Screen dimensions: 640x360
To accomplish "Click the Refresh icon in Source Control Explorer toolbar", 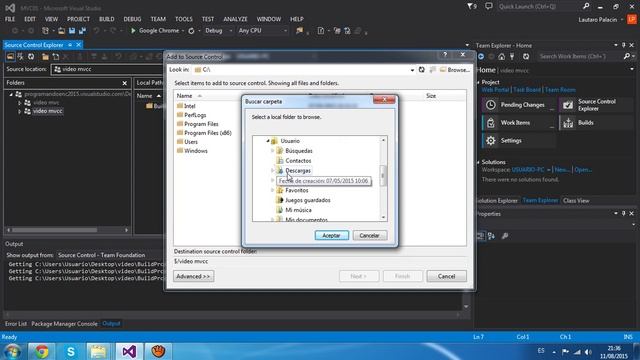I will coord(31,56).
